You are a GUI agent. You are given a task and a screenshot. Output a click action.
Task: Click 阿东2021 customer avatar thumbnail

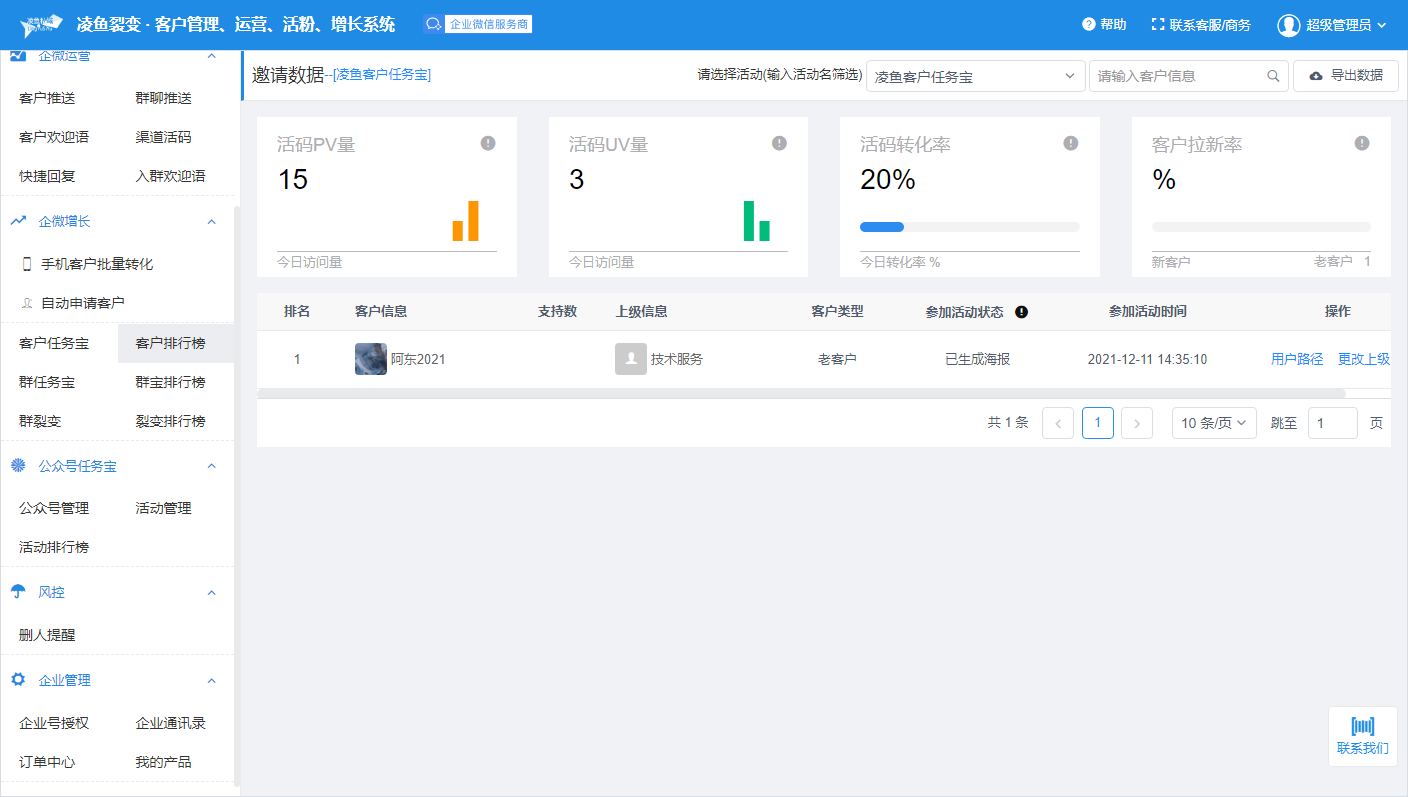pyautogui.click(x=371, y=359)
